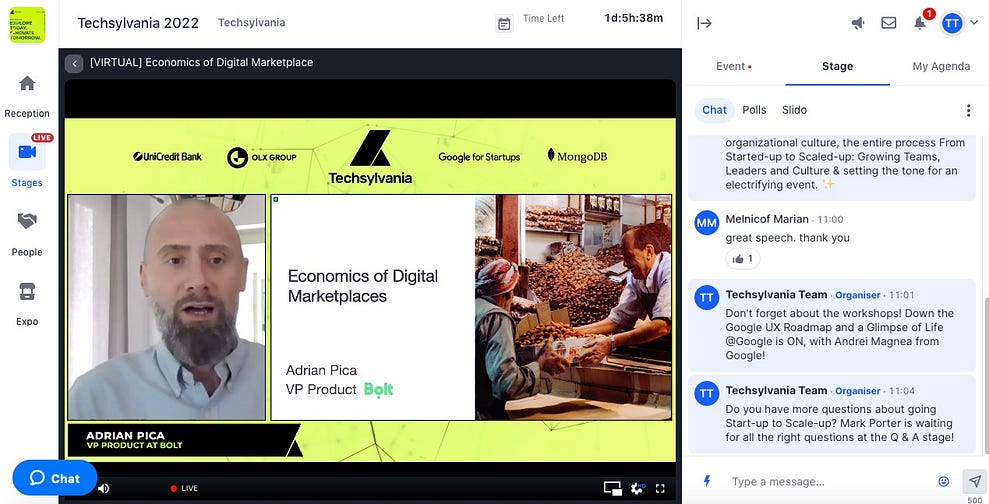
Task: Like Melnicof Marian's message with thumbs up
Action: pos(744,259)
